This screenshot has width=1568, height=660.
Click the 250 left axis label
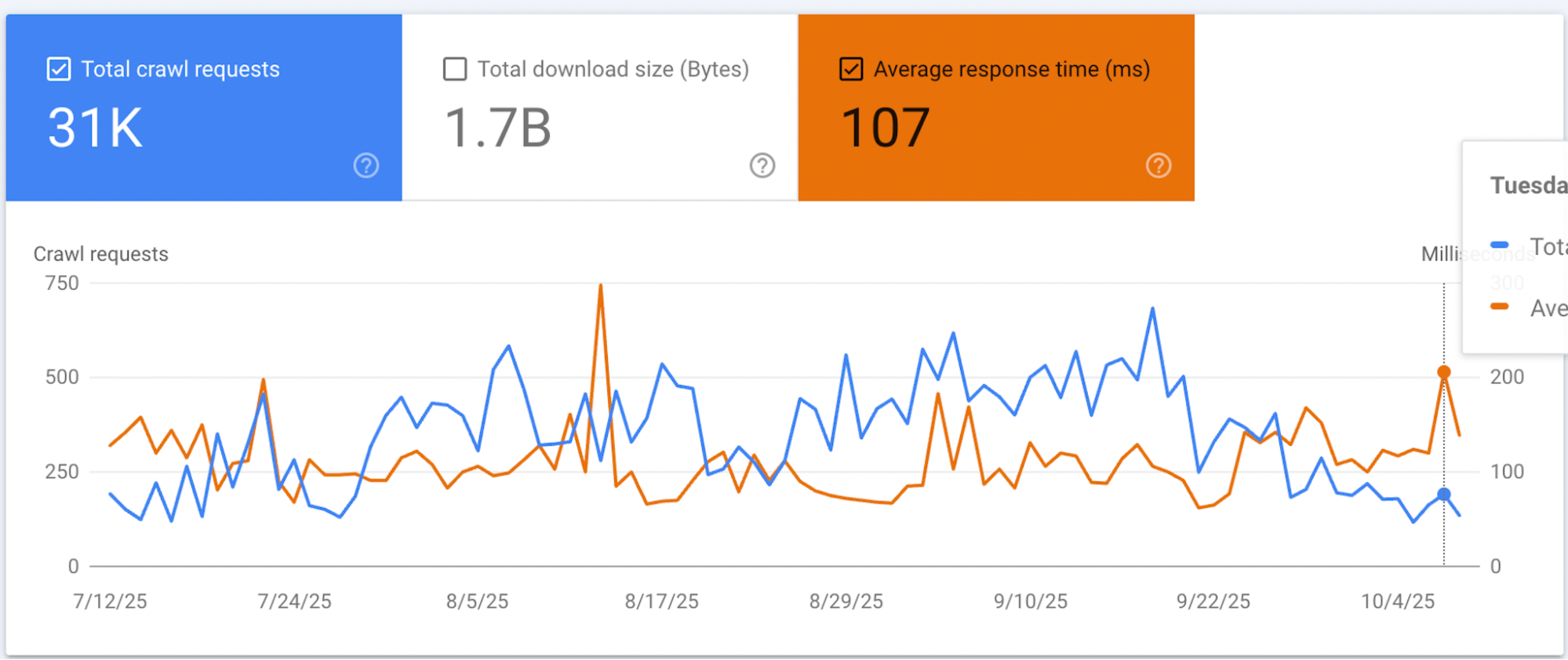coord(62,472)
